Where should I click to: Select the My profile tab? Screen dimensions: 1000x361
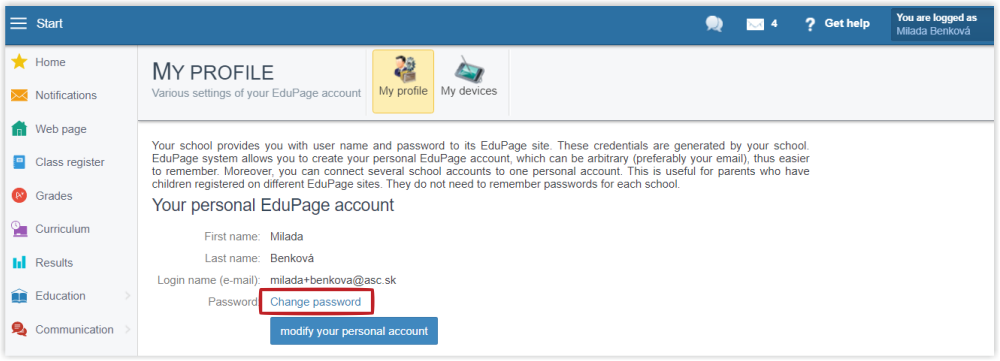[403, 82]
